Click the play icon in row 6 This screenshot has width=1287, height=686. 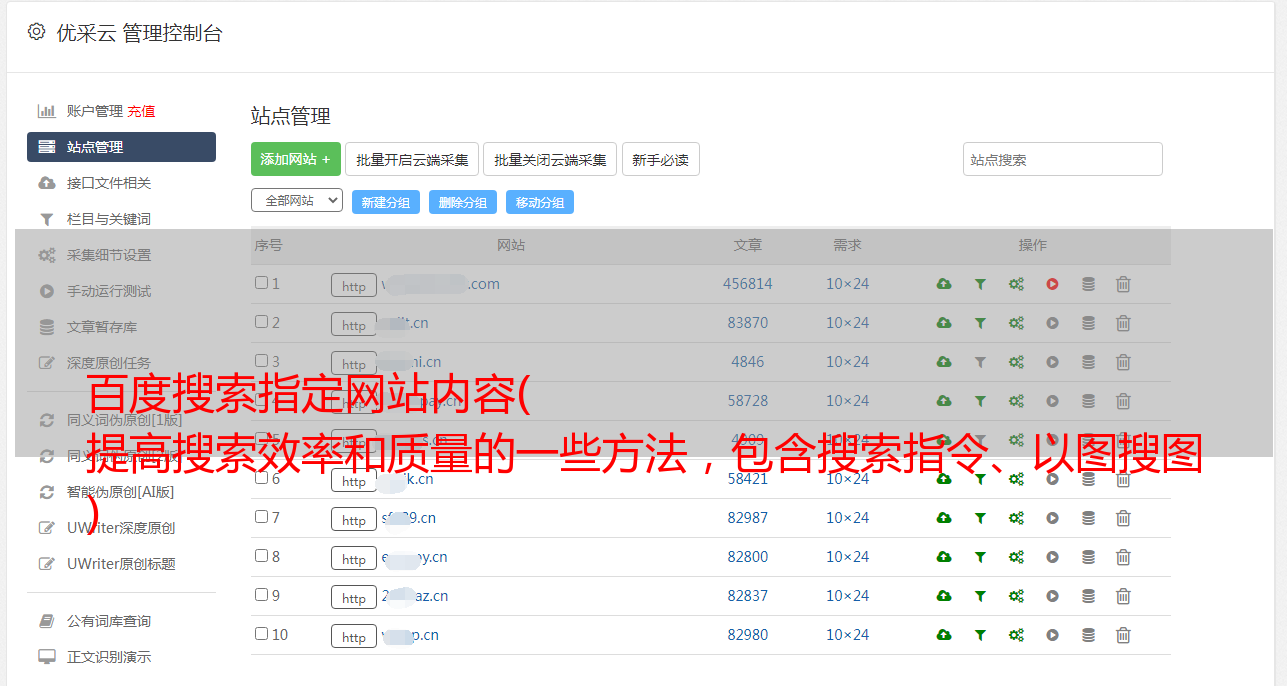pyautogui.click(x=1052, y=479)
